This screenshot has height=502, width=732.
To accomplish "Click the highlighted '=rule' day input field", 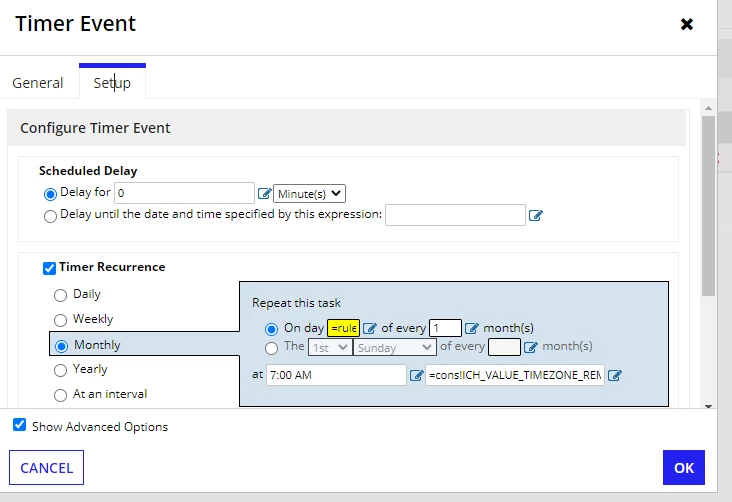I will (343, 328).
